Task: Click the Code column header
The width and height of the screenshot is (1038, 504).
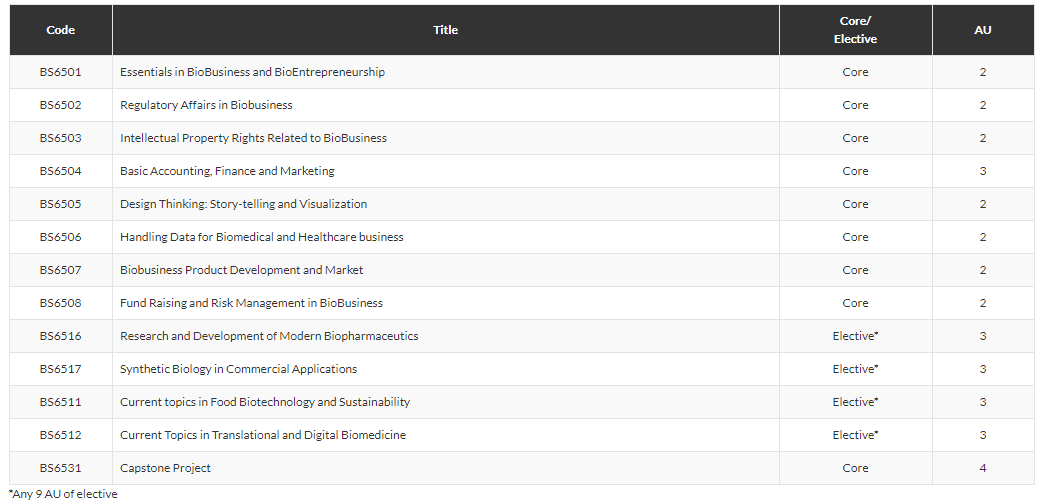Action: pos(61,30)
